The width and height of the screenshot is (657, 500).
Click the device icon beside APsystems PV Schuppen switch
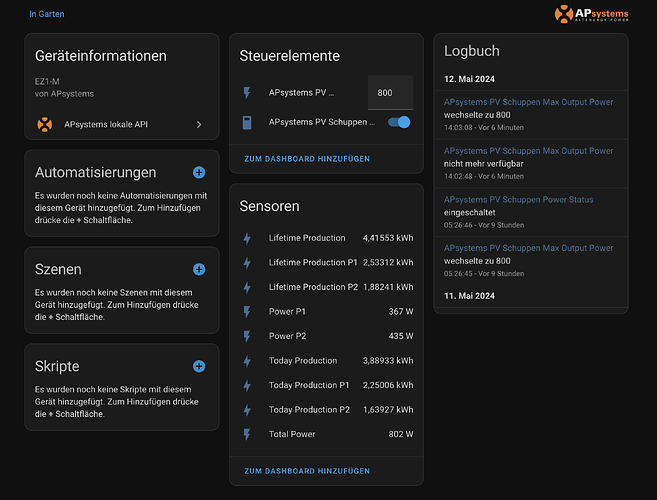click(x=247, y=122)
